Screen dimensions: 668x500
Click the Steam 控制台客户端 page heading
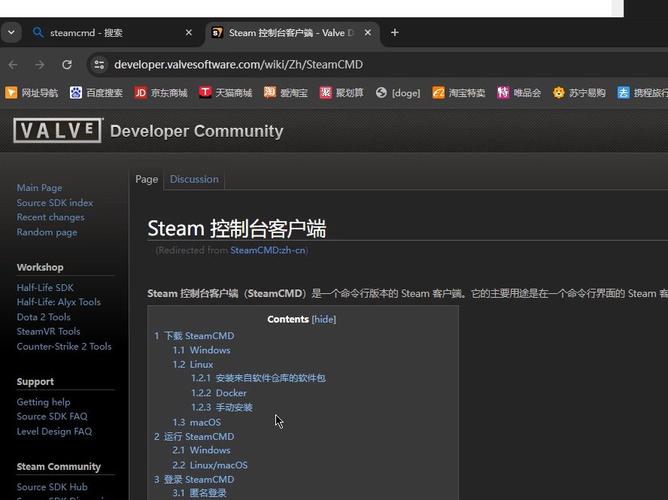click(x=237, y=229)
